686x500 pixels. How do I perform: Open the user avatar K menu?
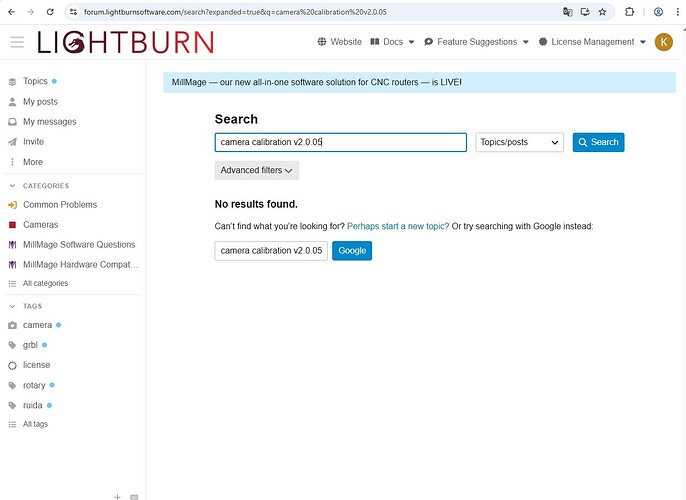tap(663, 42)
